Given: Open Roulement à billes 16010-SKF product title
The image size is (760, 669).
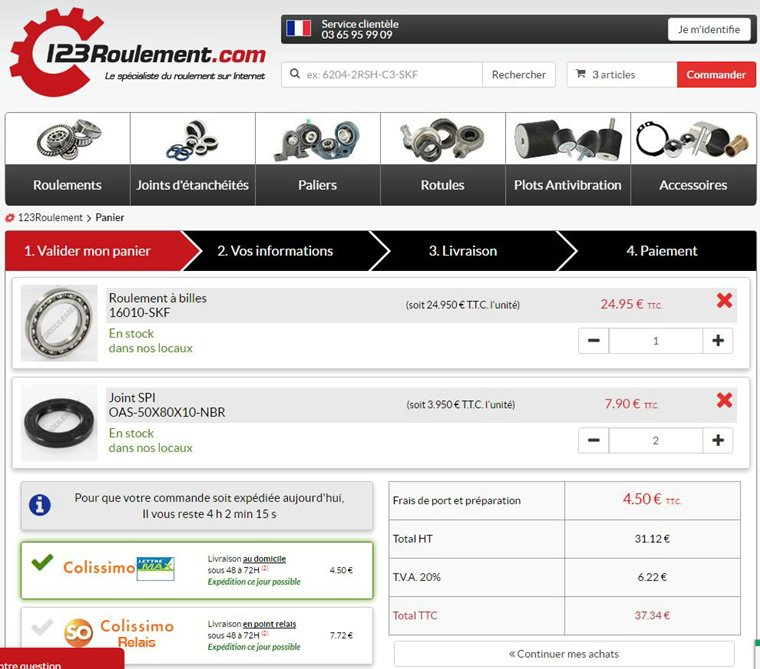Looking at the screenshot, I should [x=158, y=305].
